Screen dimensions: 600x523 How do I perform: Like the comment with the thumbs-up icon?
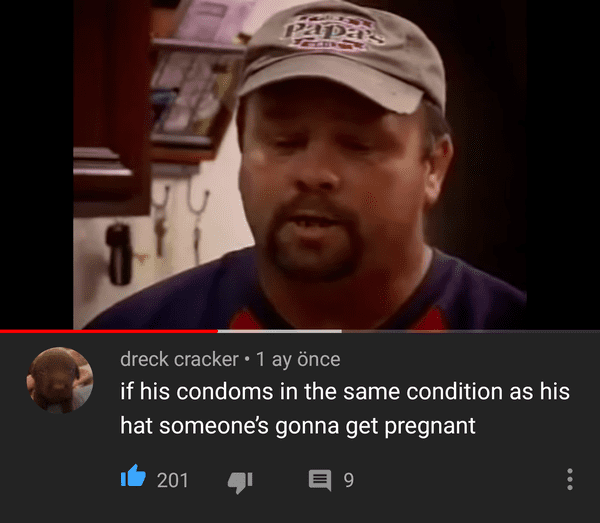[133, 476]
